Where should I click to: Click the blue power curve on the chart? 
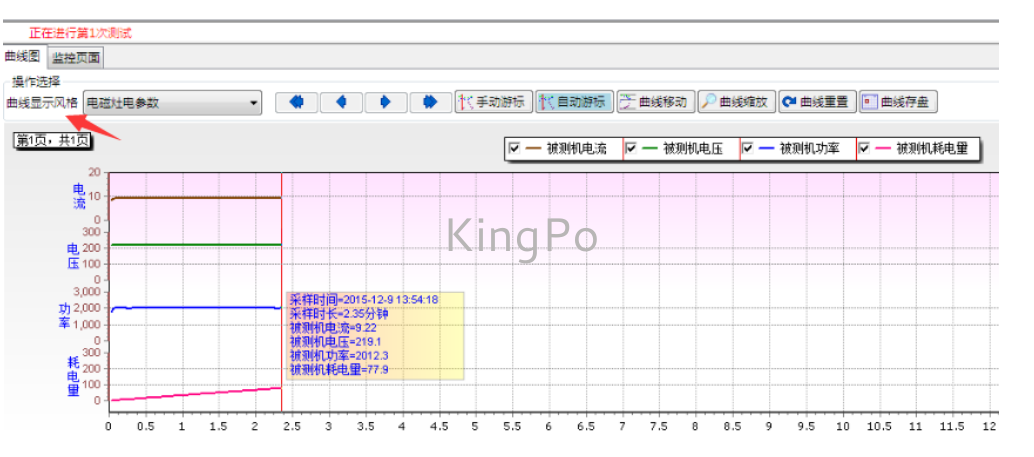point(198,307)
